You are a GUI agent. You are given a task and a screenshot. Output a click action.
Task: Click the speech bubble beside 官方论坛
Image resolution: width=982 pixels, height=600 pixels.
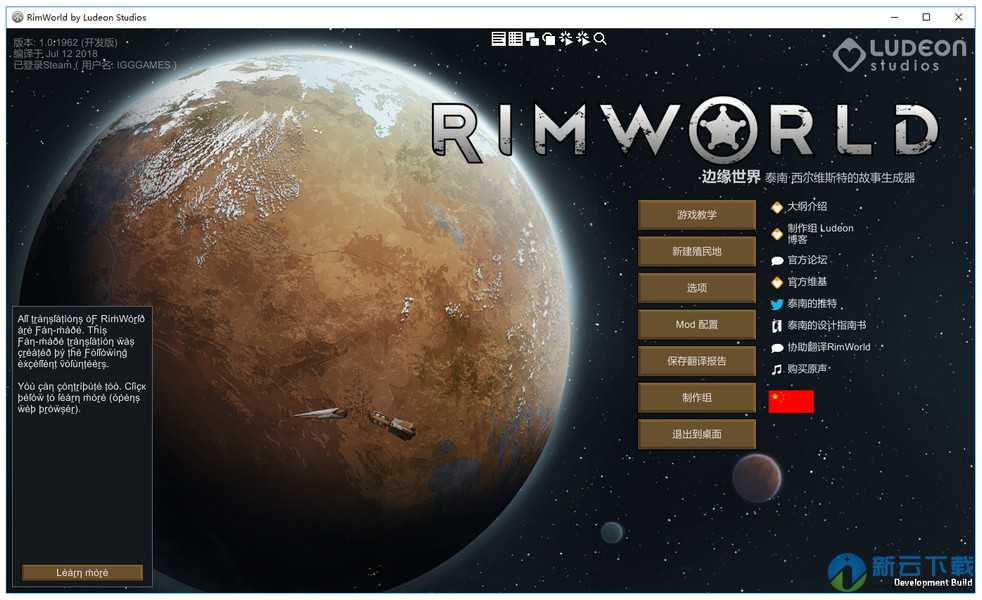tap(777, 261)
